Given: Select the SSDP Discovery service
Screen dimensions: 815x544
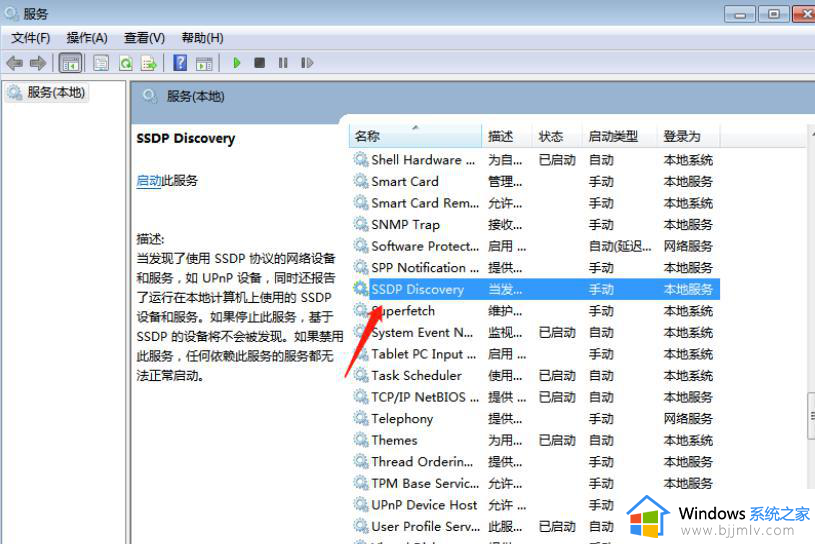Looking at the screenshot, I should [535, 289].
